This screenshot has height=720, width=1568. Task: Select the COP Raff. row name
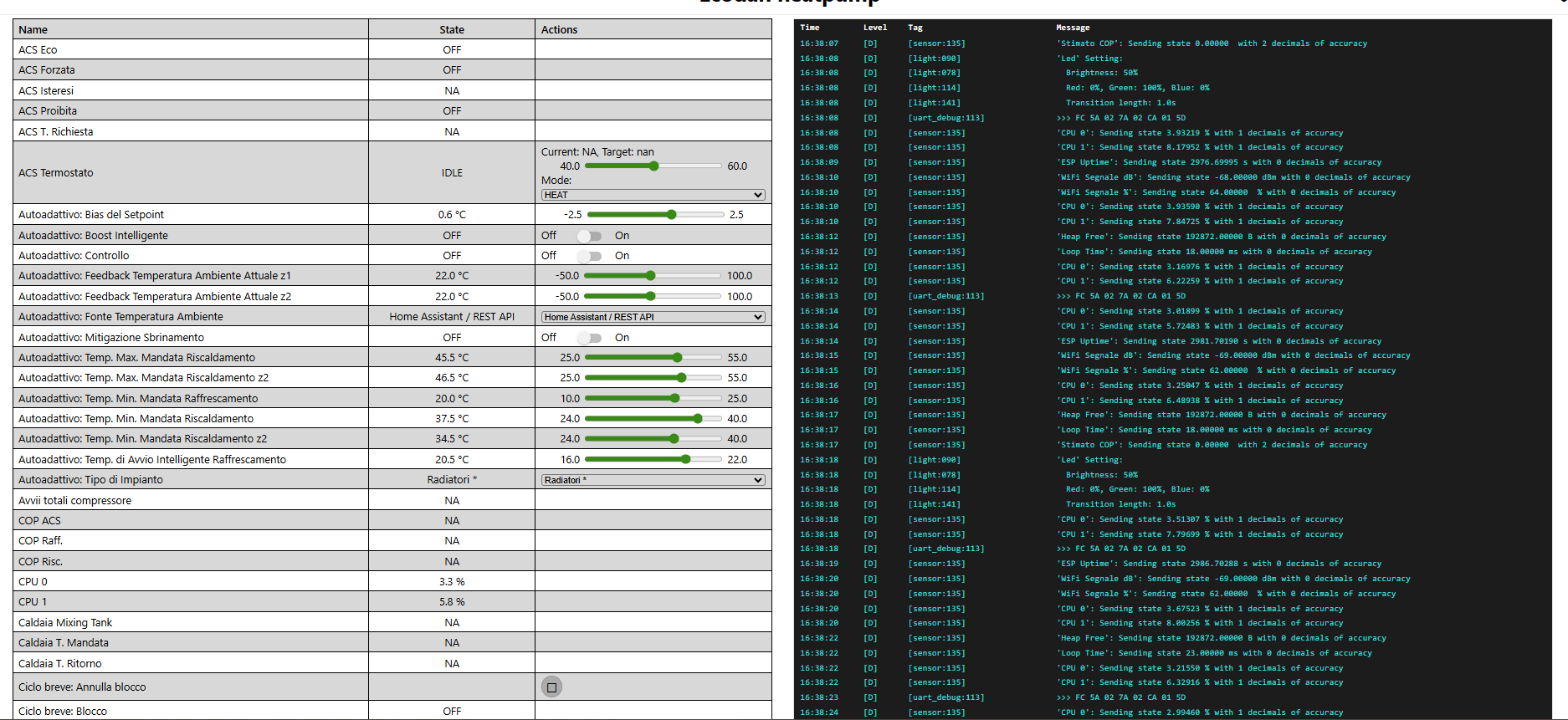pos(41,541)
